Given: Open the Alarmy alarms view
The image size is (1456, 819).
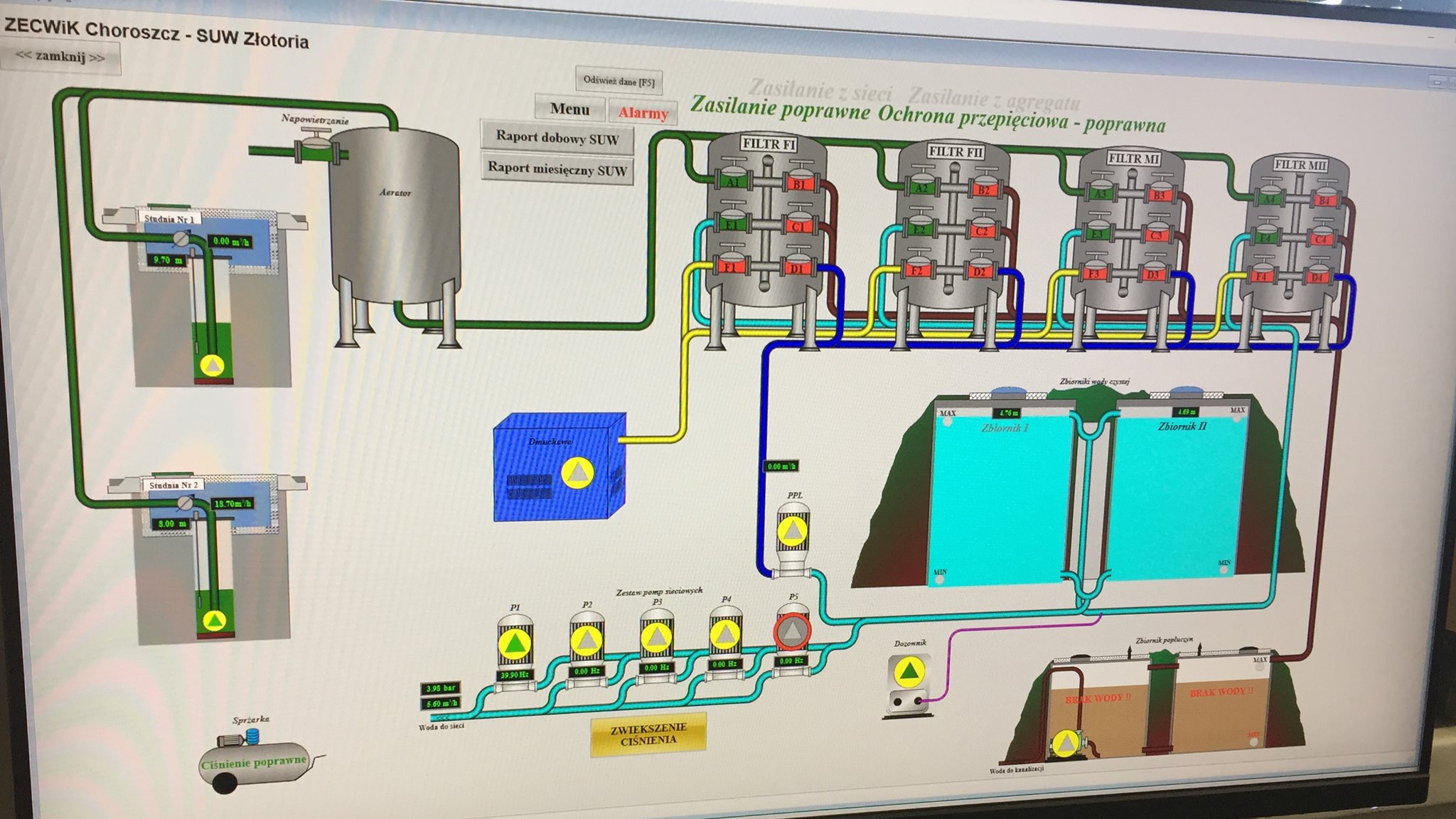Looking at the screenshot, I should point(642,113).
